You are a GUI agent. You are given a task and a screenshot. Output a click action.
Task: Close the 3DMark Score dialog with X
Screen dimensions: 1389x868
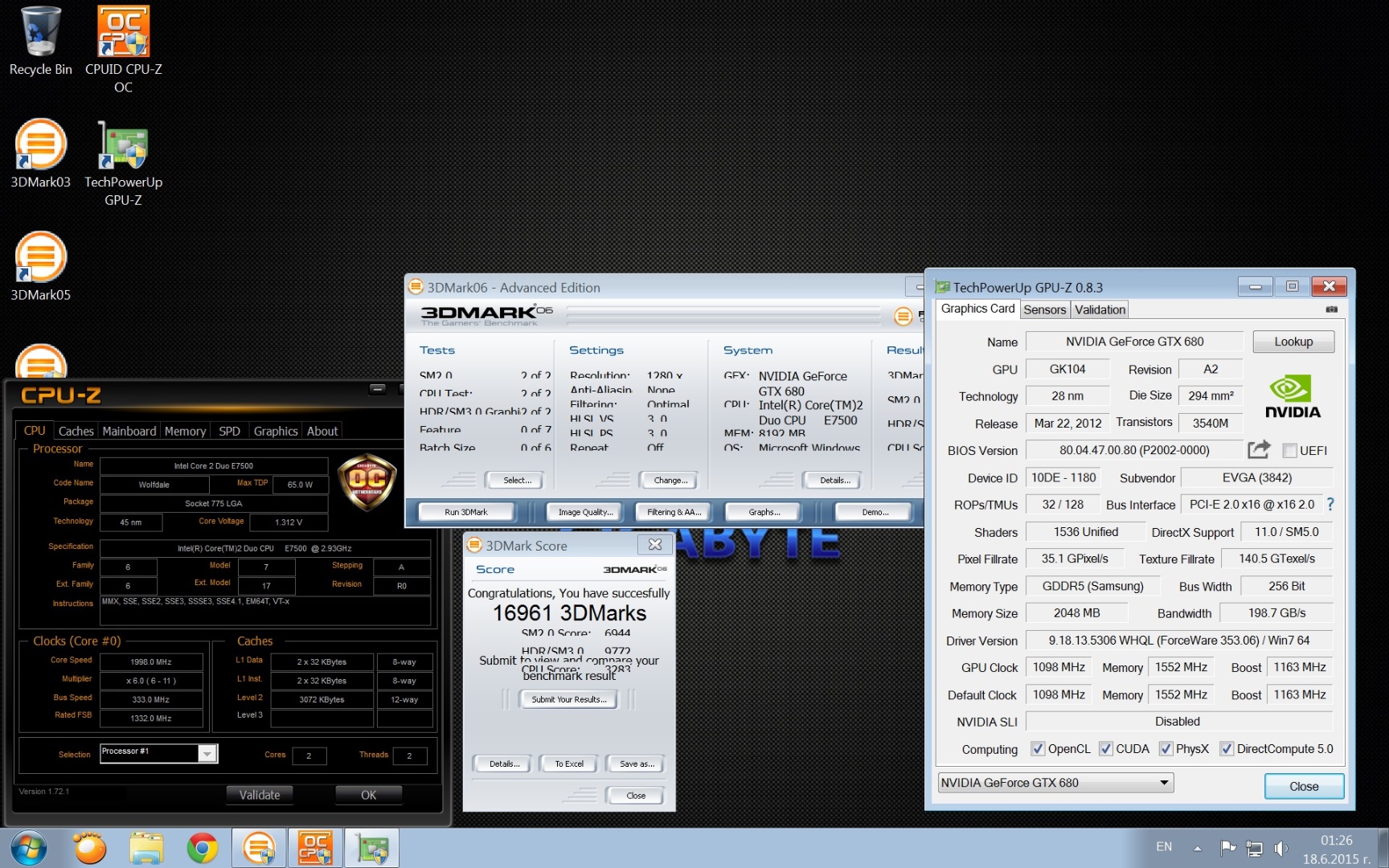point(655,545)
